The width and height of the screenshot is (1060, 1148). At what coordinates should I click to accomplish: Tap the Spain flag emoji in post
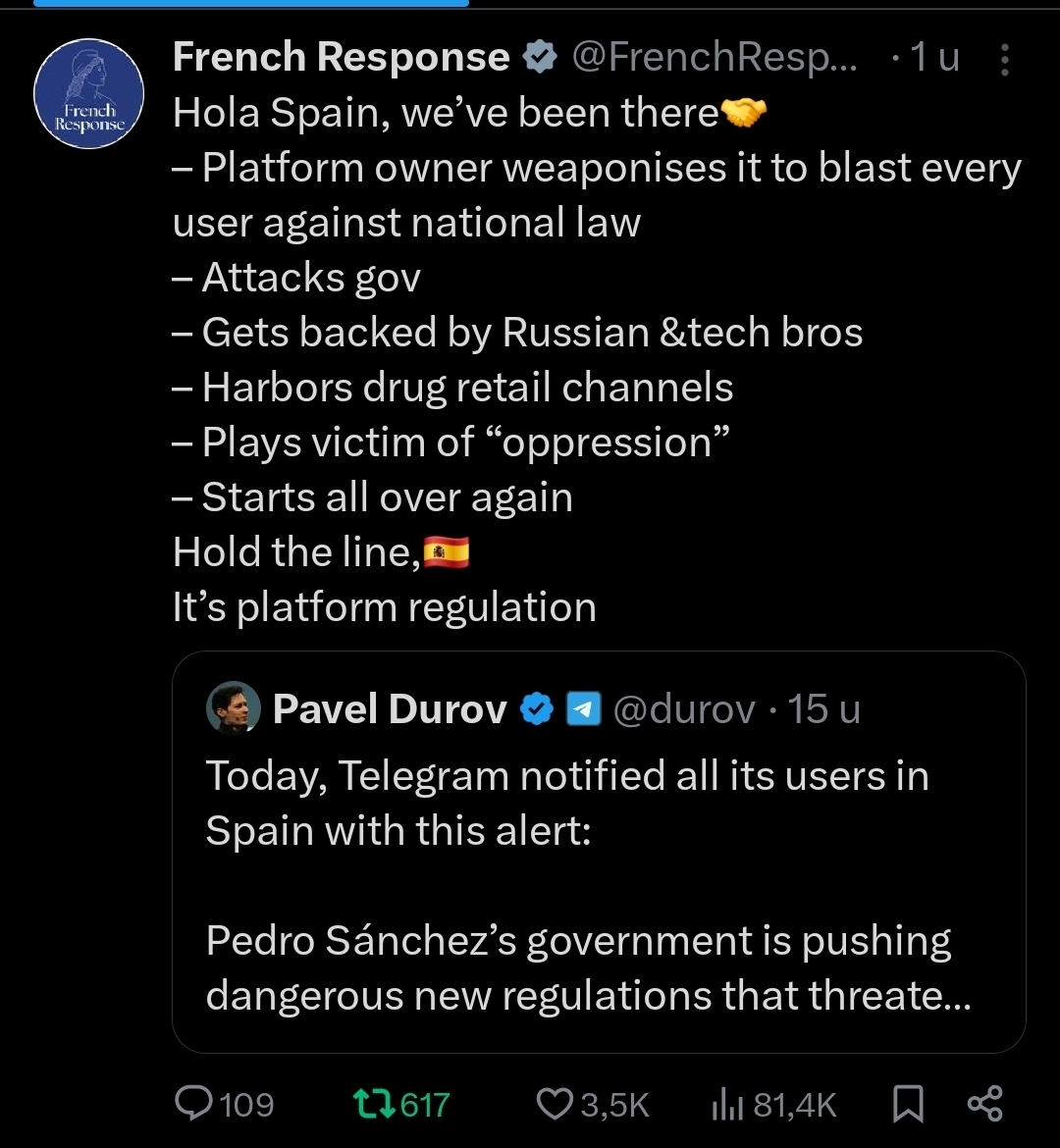pyautogui.click(x=447, y=554)
